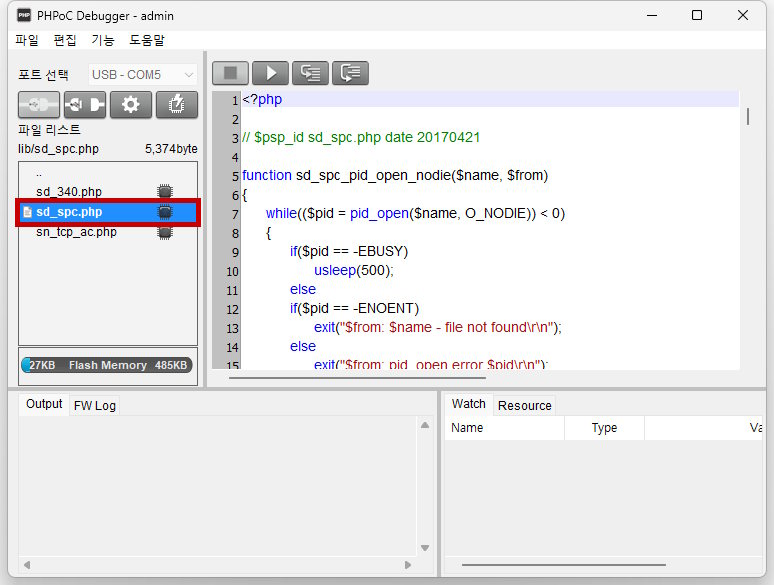Click the Flash Memory usage bar
Screen dimensions: 774x585
coord(107,365)
